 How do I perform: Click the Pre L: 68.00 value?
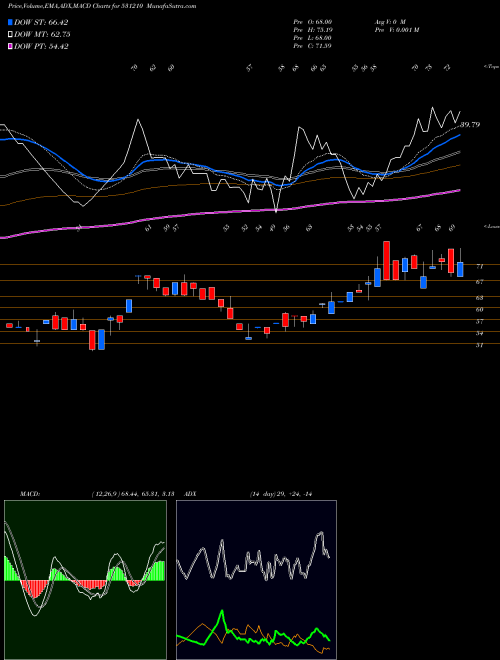click(x=313, y=38)
